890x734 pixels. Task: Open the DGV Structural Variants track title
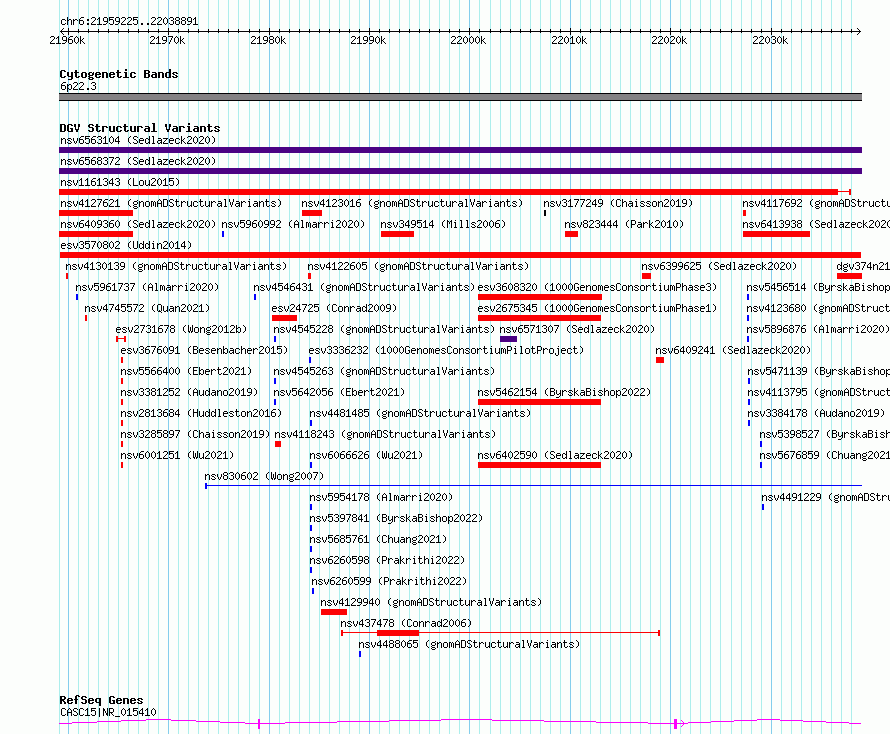pyautogui.click(x=140, y=128)
